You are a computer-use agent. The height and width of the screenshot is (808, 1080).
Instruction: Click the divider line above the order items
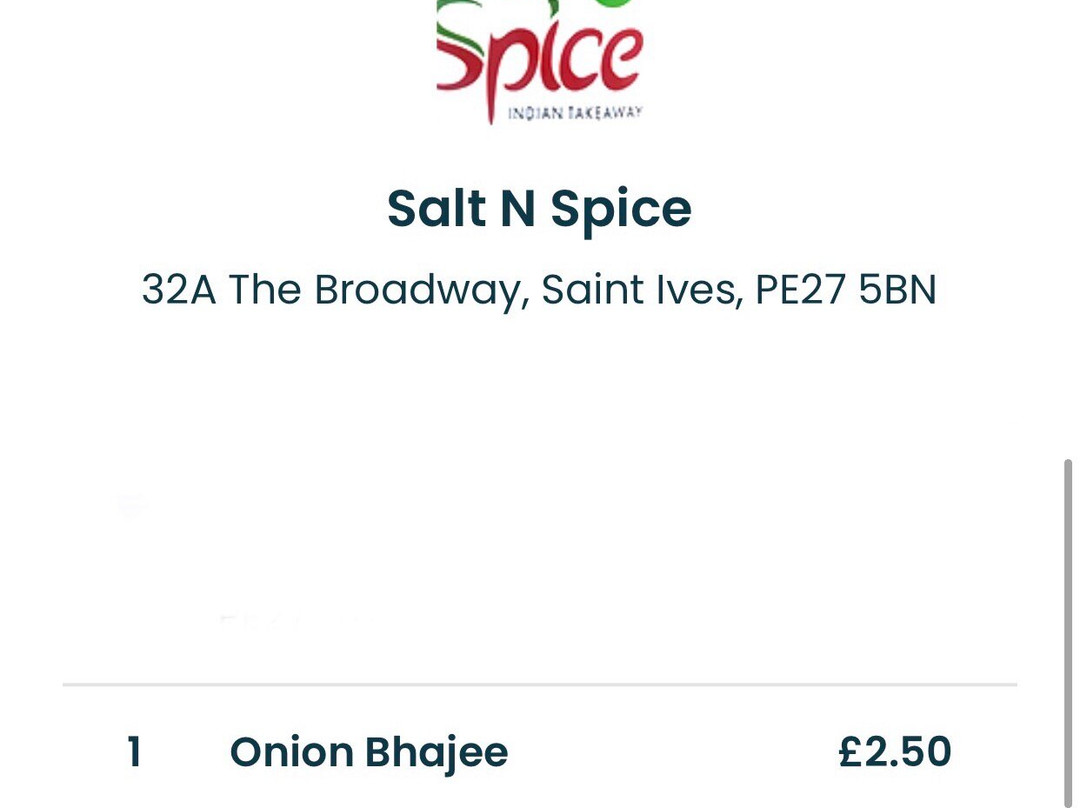tap(539, 685)
